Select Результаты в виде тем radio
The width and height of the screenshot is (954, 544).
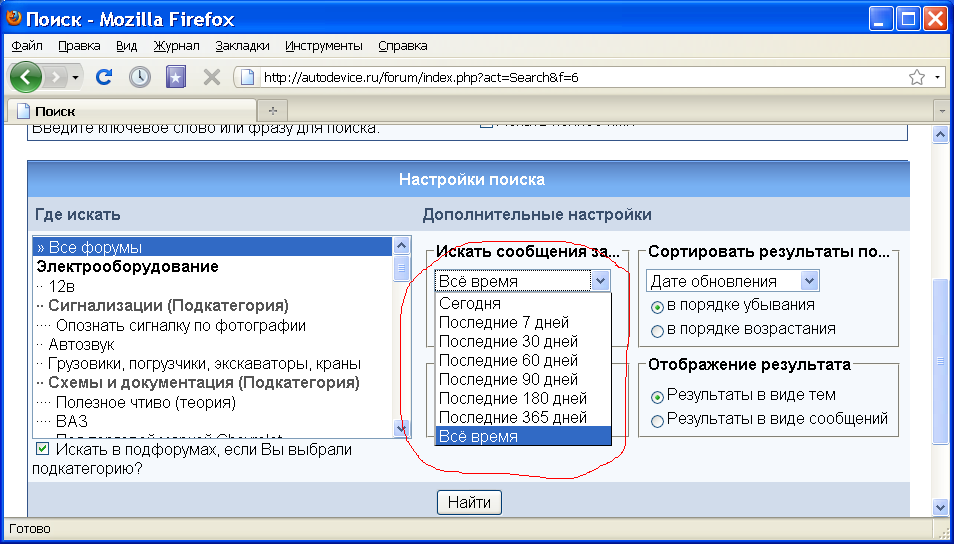click(x=657, y=397)
